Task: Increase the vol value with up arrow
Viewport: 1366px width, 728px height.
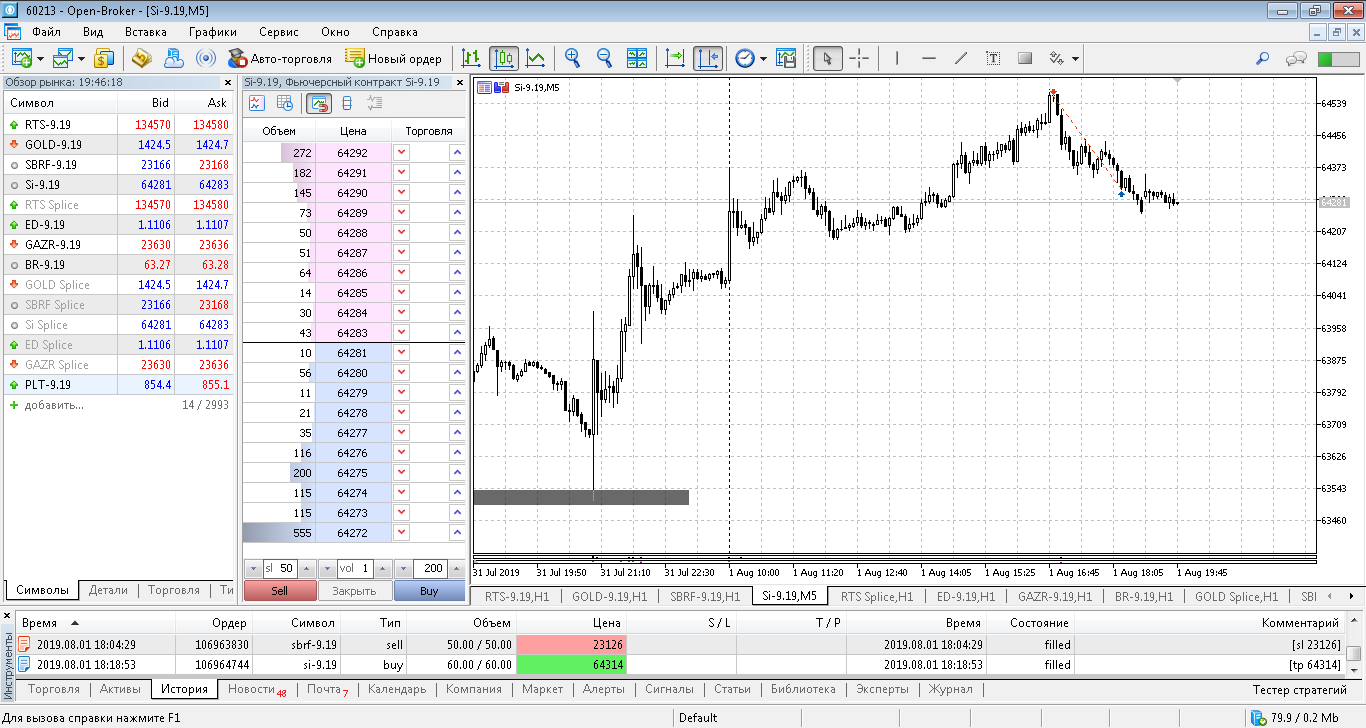Action: point(383,568)
